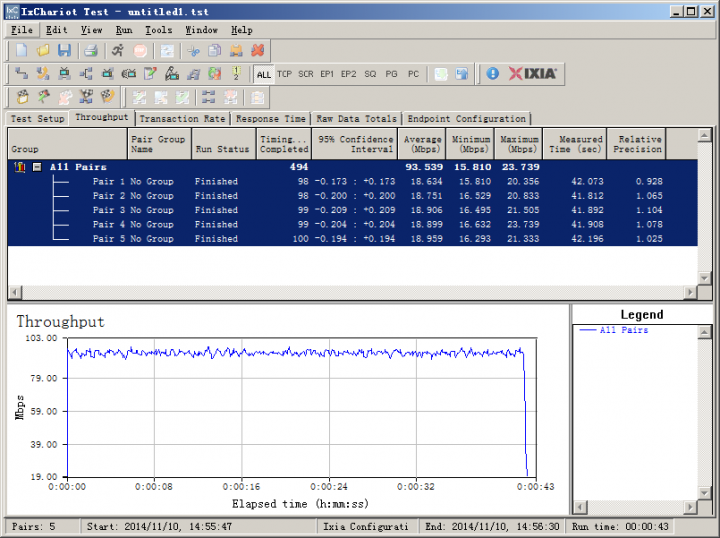The width and height of the screenshot is (720, 538).
Task: Switch to the Transaction Rate tab
Action: tap(182, 119)
